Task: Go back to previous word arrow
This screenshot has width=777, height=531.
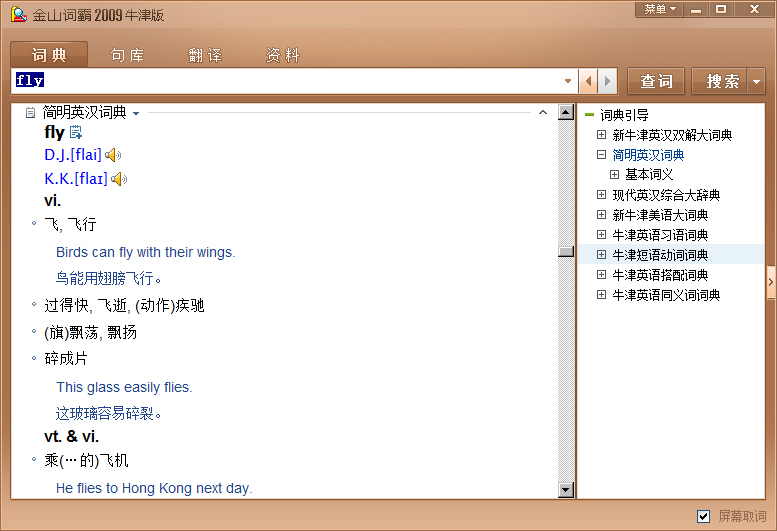Action: (x=588, y=81)
